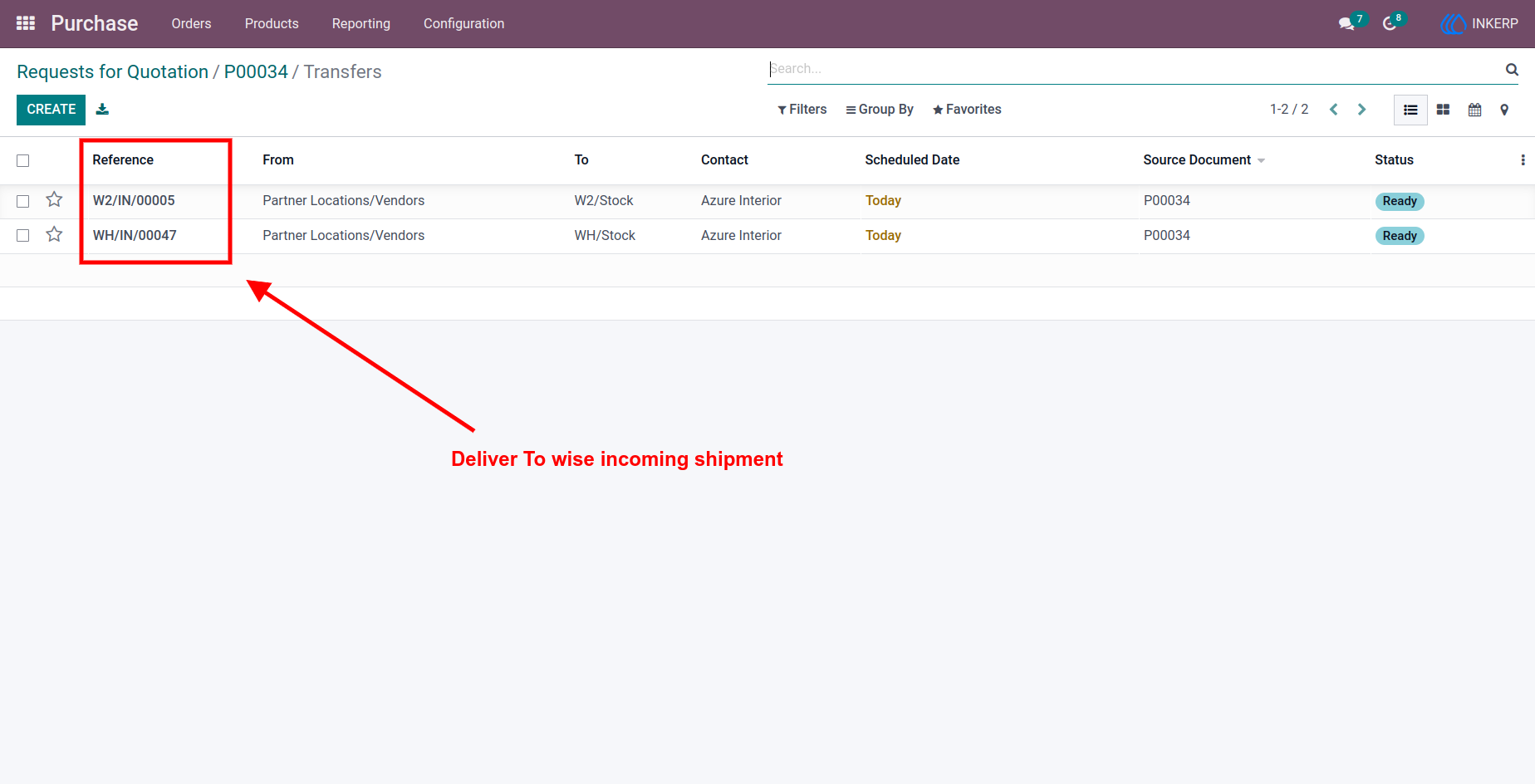The width and height of the screenshot is (1535, 784).
Task: Switch to map view
Action: tap(1504, 110)
